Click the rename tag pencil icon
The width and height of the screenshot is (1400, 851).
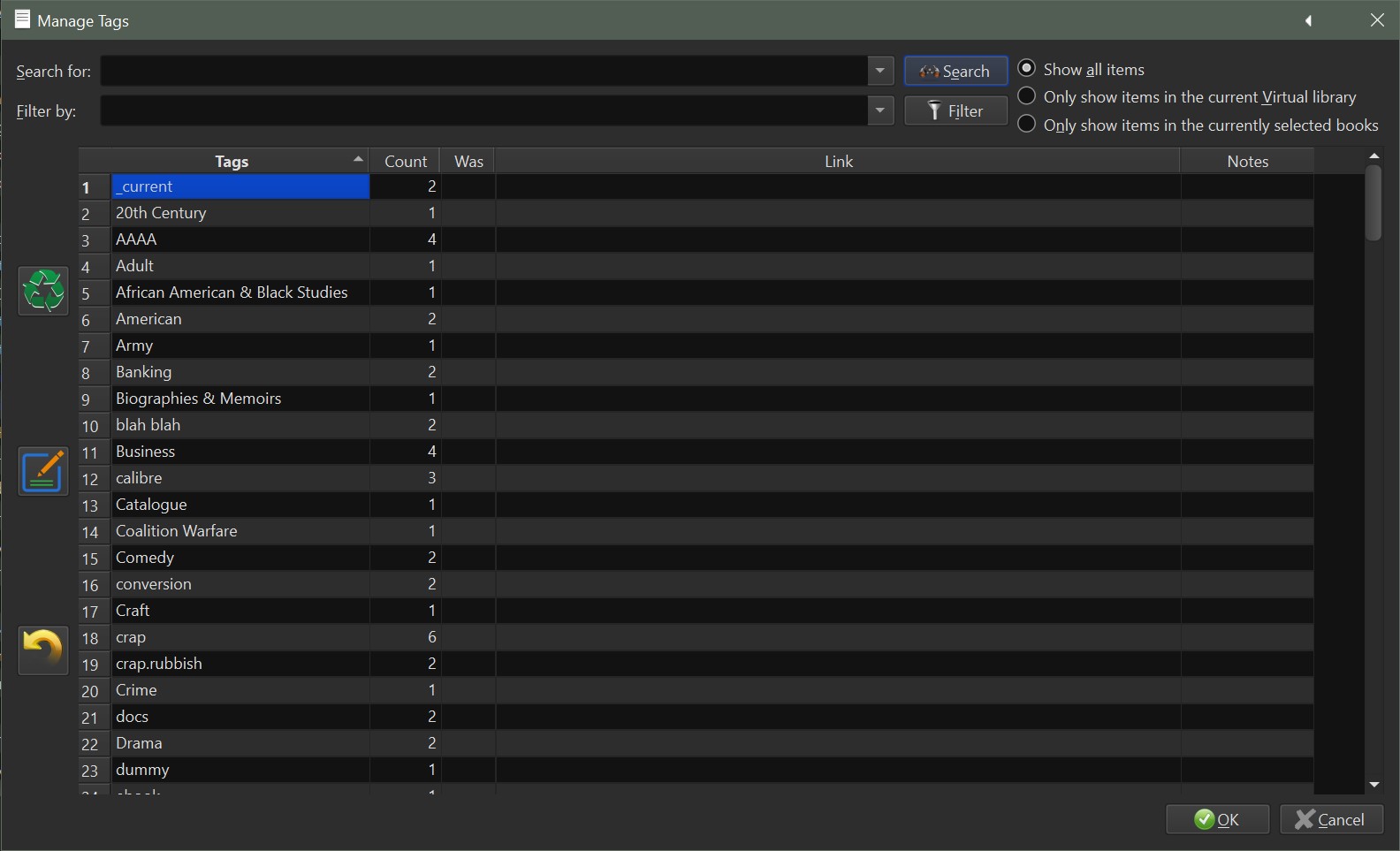[43, 471]
